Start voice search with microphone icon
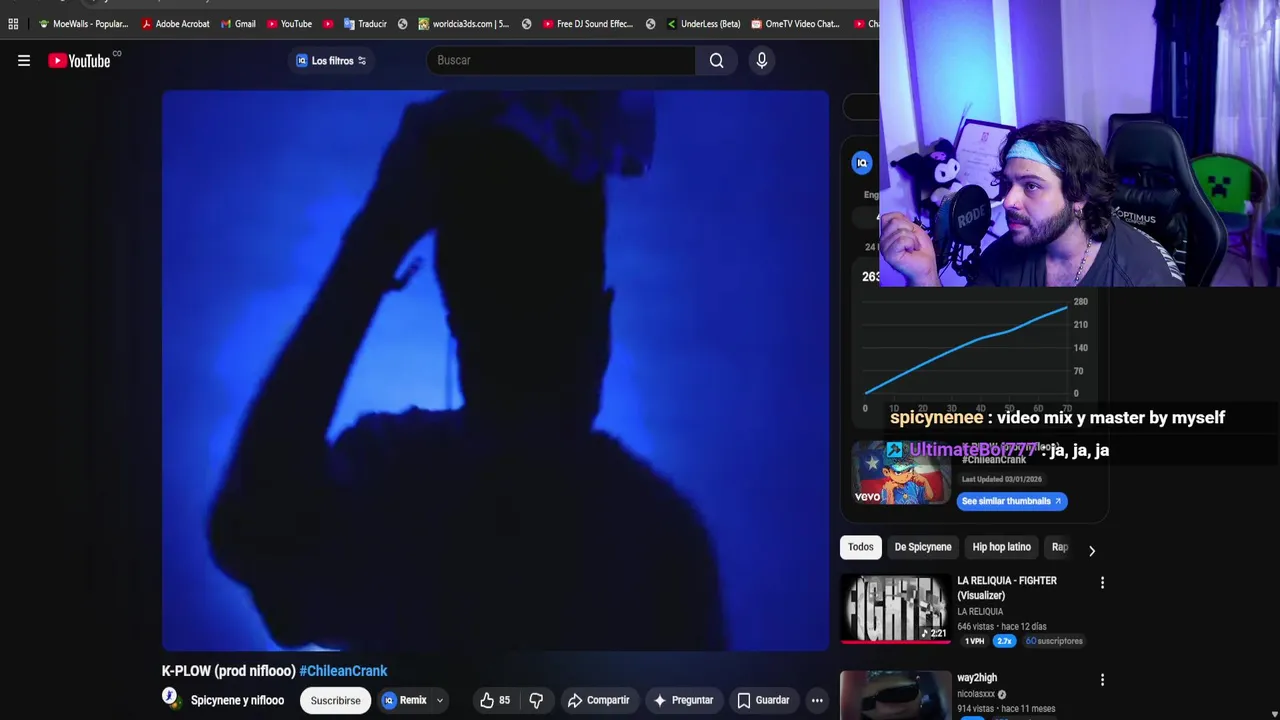1280x720 pixels. pos(762,61)
